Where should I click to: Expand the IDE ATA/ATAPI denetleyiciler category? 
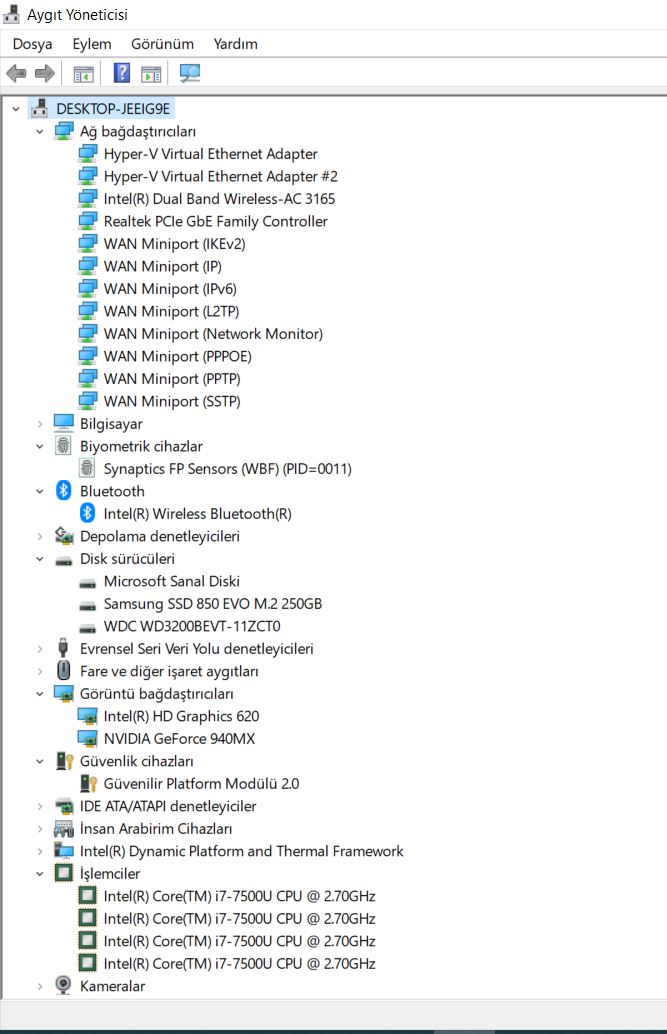[x=40, y=806]
